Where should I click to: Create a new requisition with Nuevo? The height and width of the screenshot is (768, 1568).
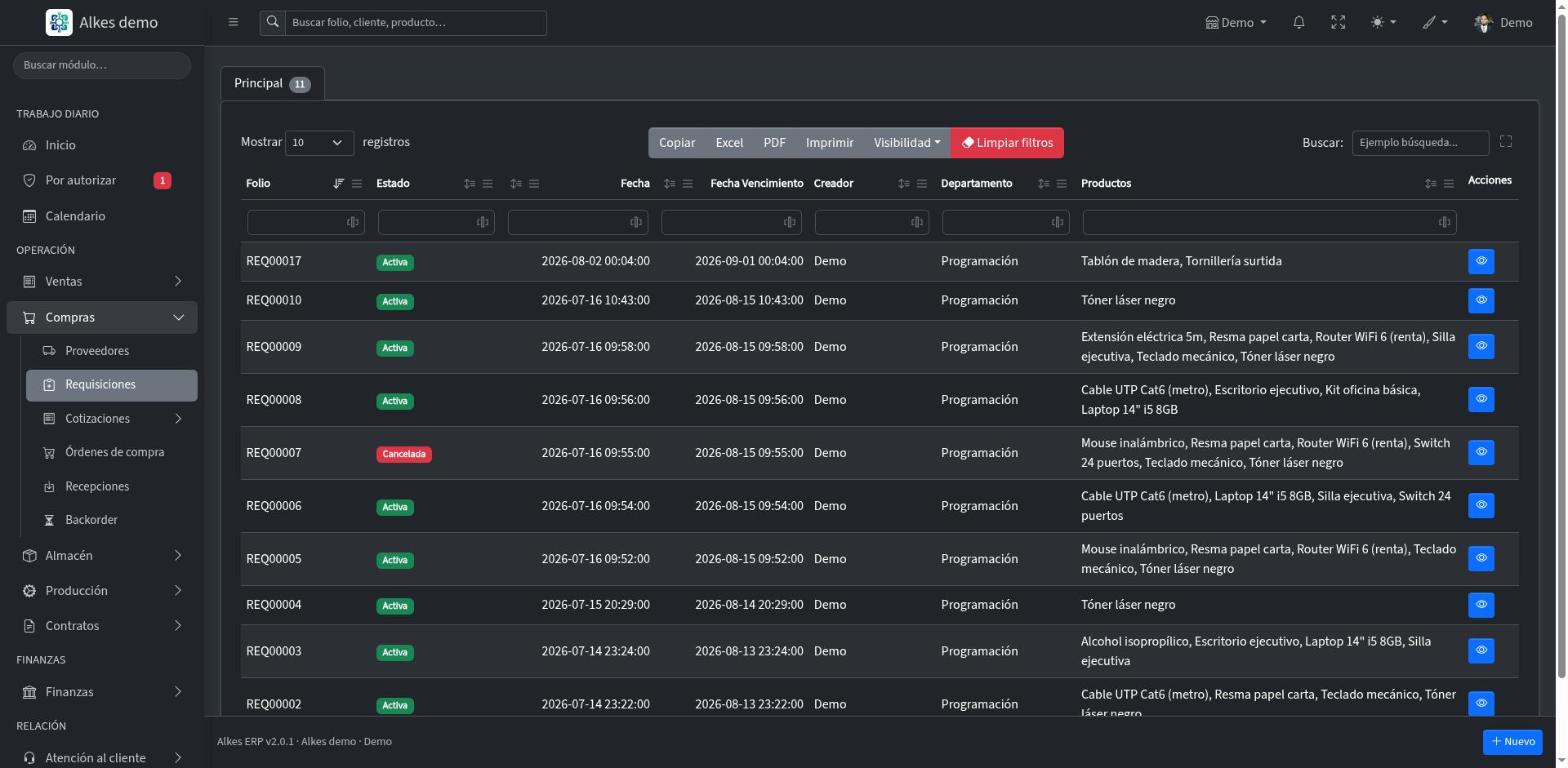coord(1512,742)
